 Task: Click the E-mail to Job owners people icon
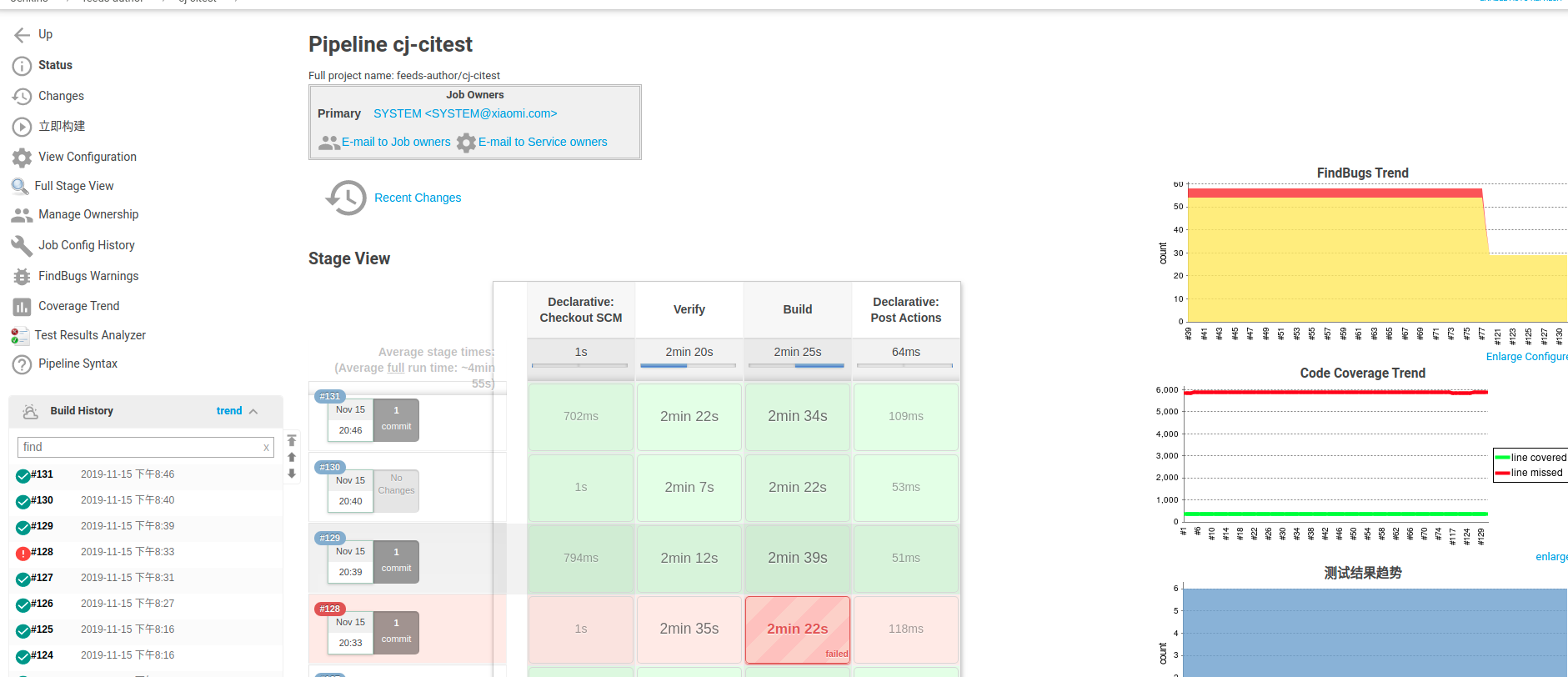[329, 143]
